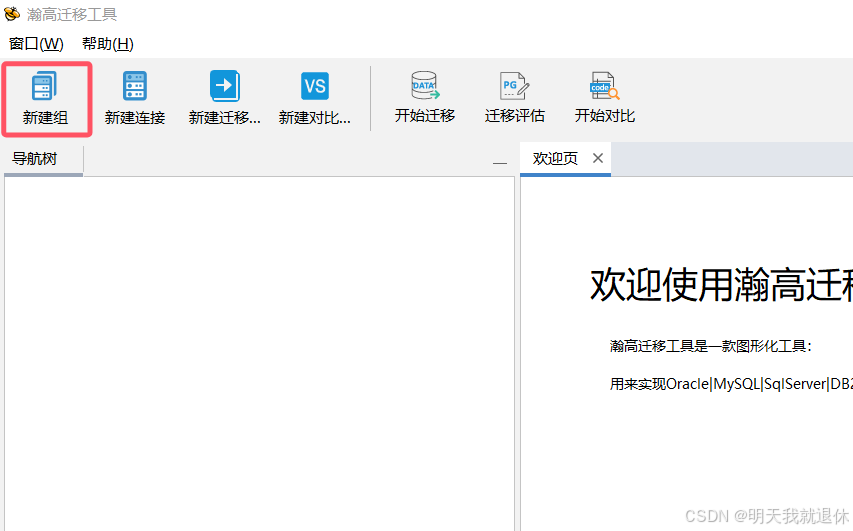Click the 瀚高迁移工具 app logo icon
853x531 pixels.
(11, 14)
